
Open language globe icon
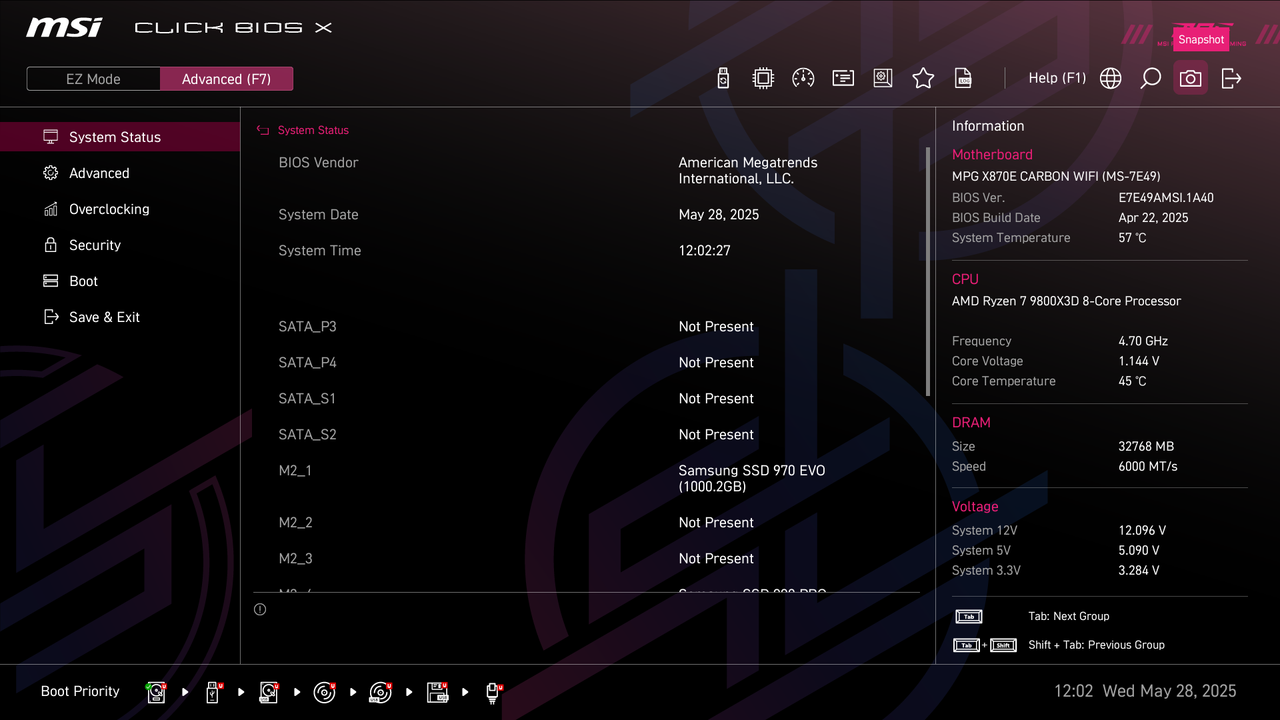pyautogui.click(x=1111, y=78)
